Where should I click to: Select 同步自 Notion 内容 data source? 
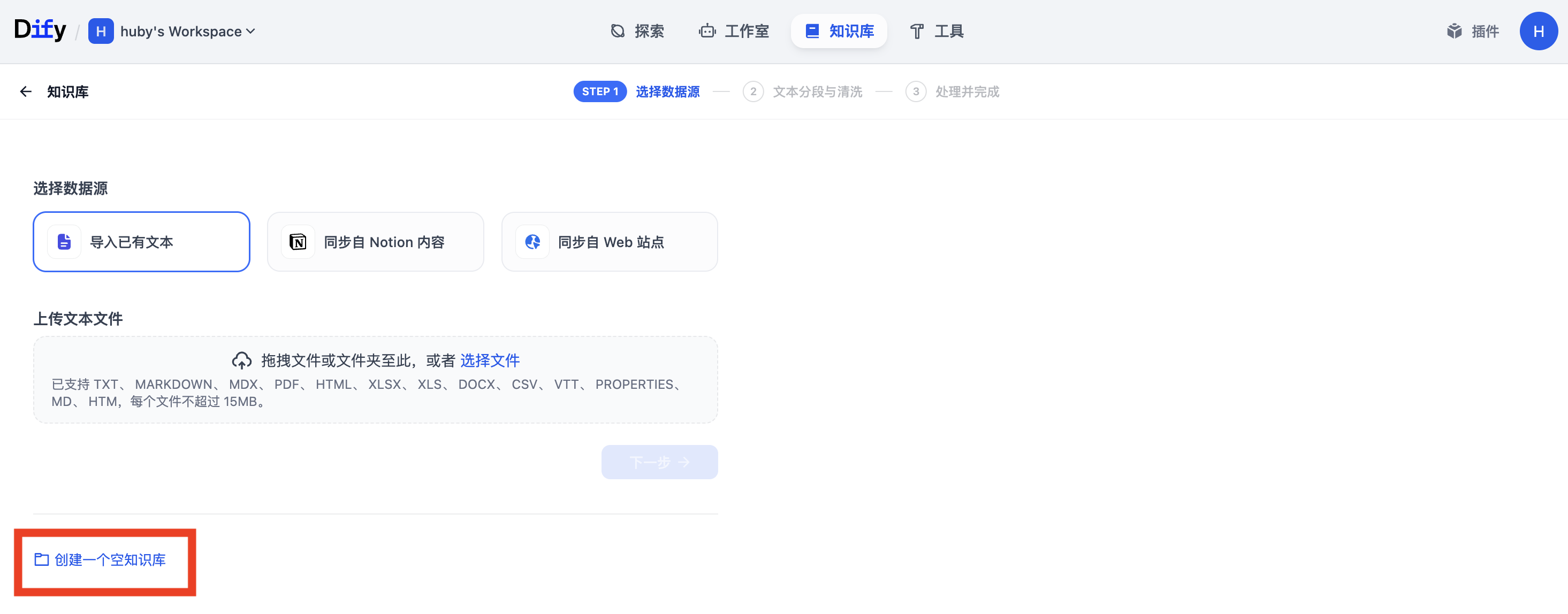[x=376, y=242]
